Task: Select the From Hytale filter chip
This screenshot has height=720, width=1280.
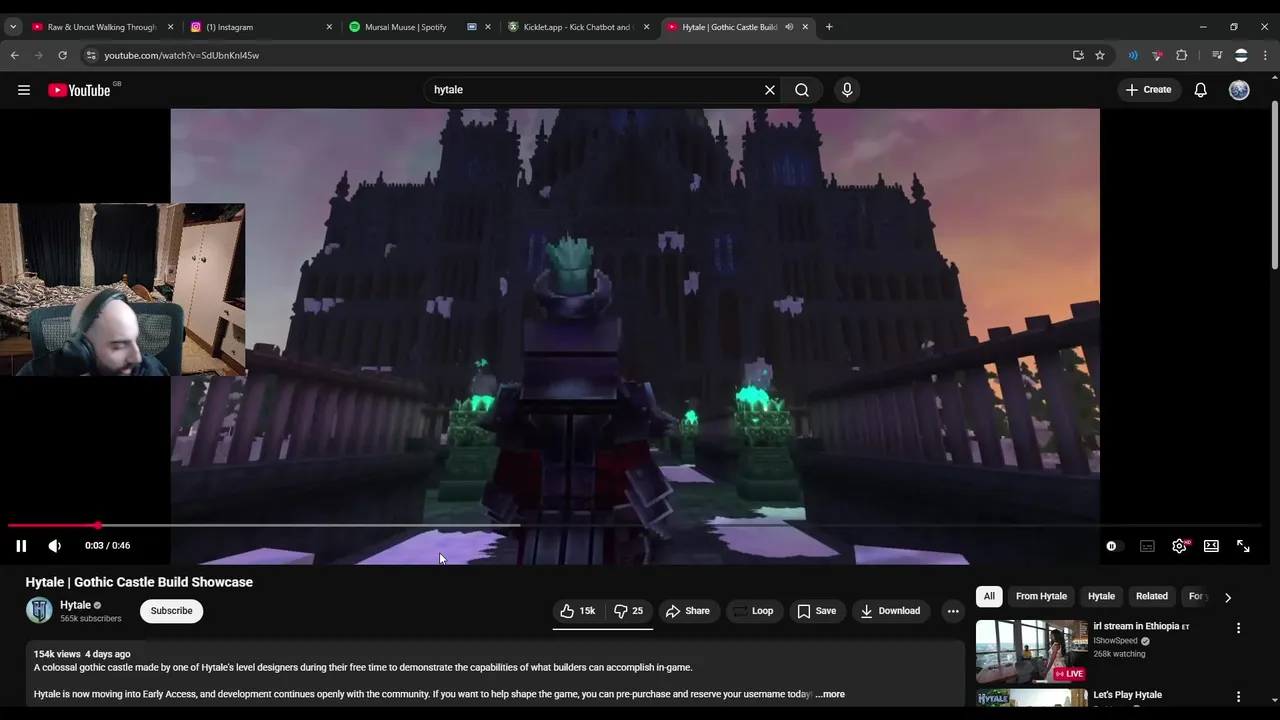Action: click(1041, 596)
